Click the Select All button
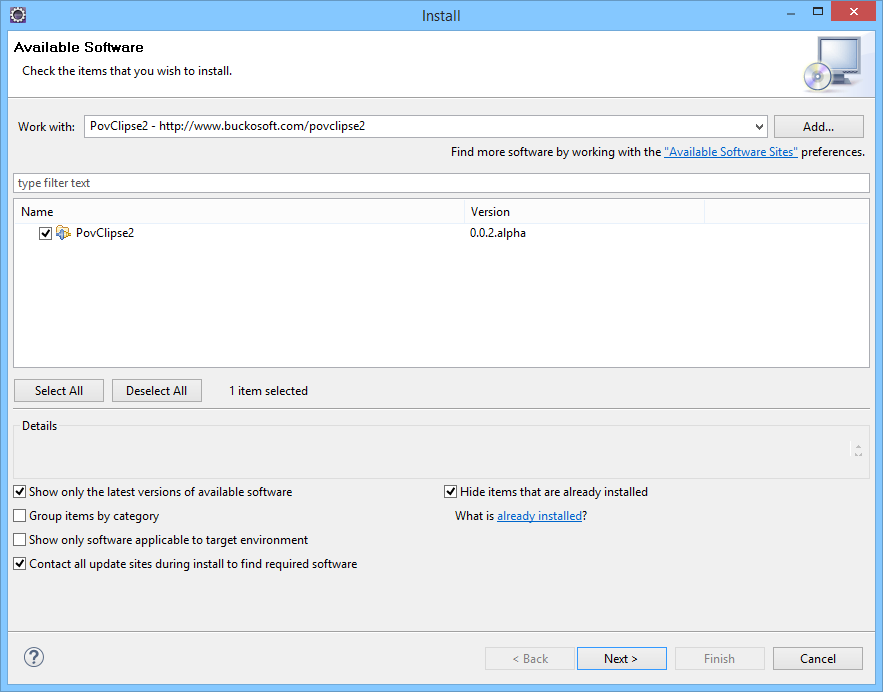The image size is (883, 692). pyautogui.click(x=59, y=391)
